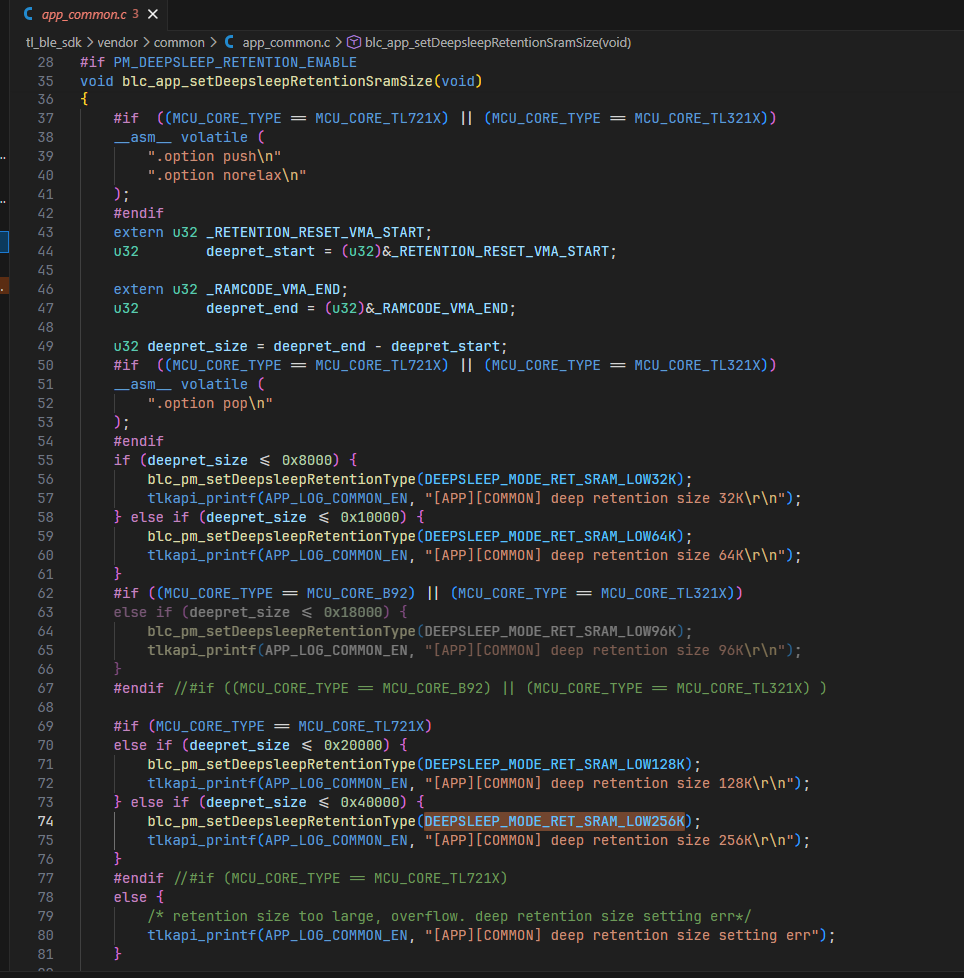The width and height of the screenshot is (964, 978).
Task: Click the #endif comment on line 67
Action: point(500,689)
